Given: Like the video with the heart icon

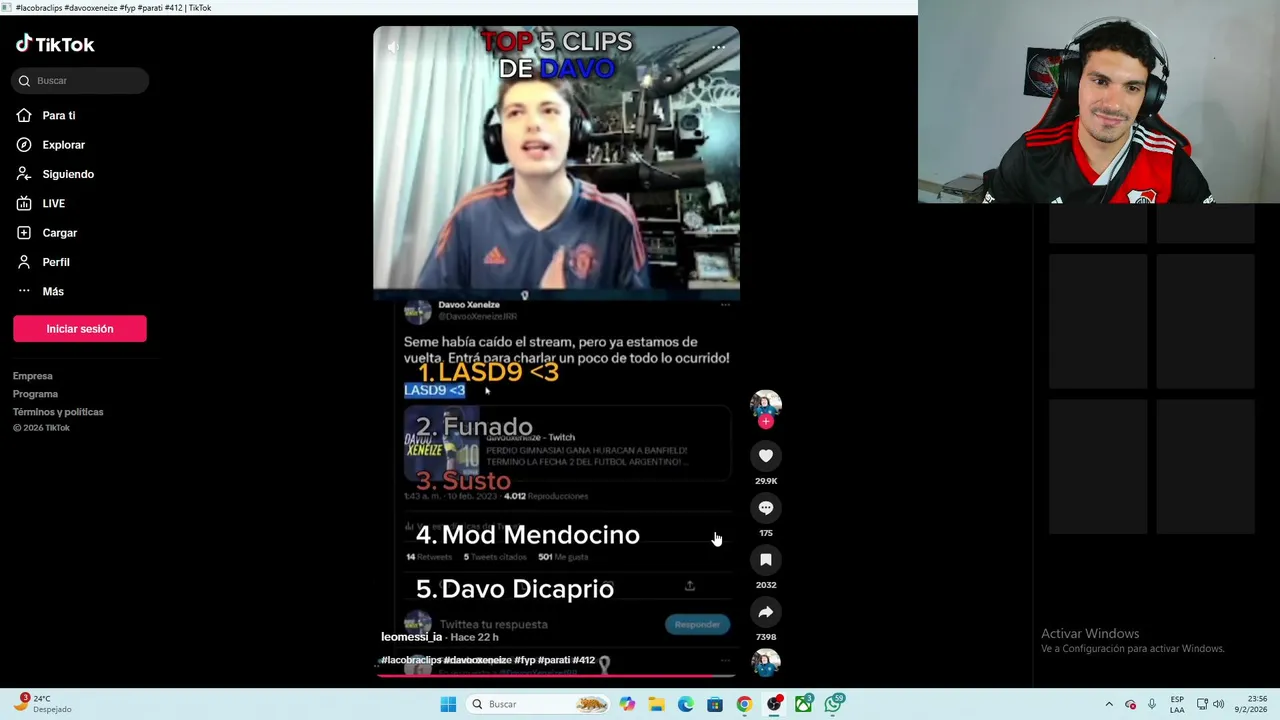Looking at the screenshot, I should pos(766,456).
